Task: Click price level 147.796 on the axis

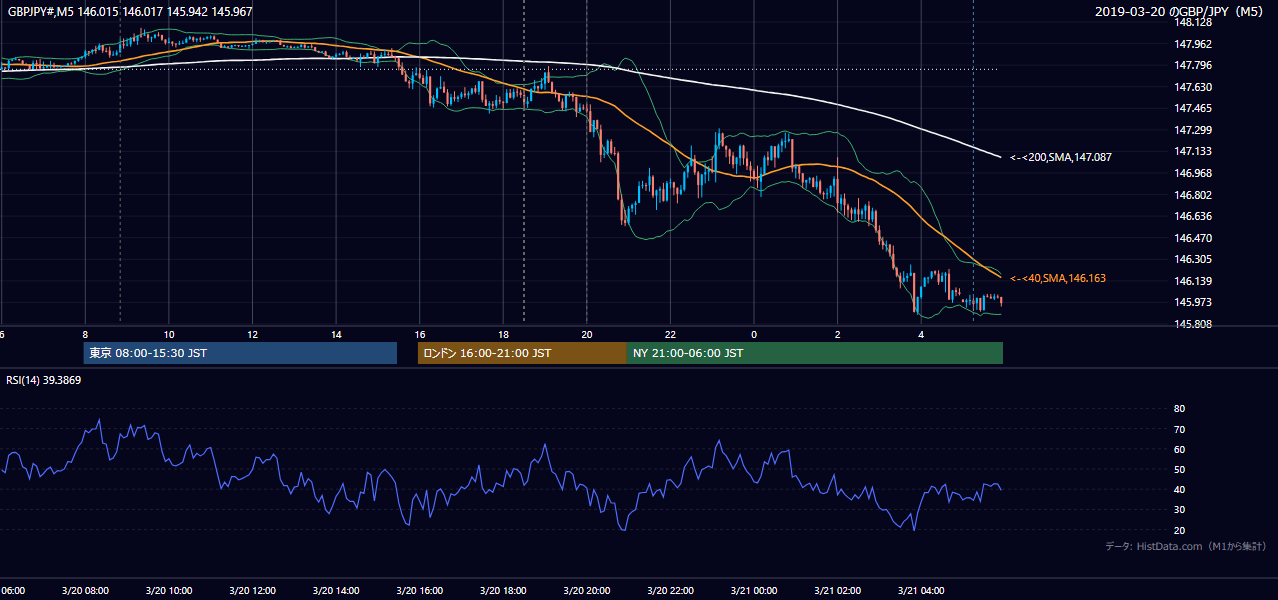Action: (x=1193, y=66)
